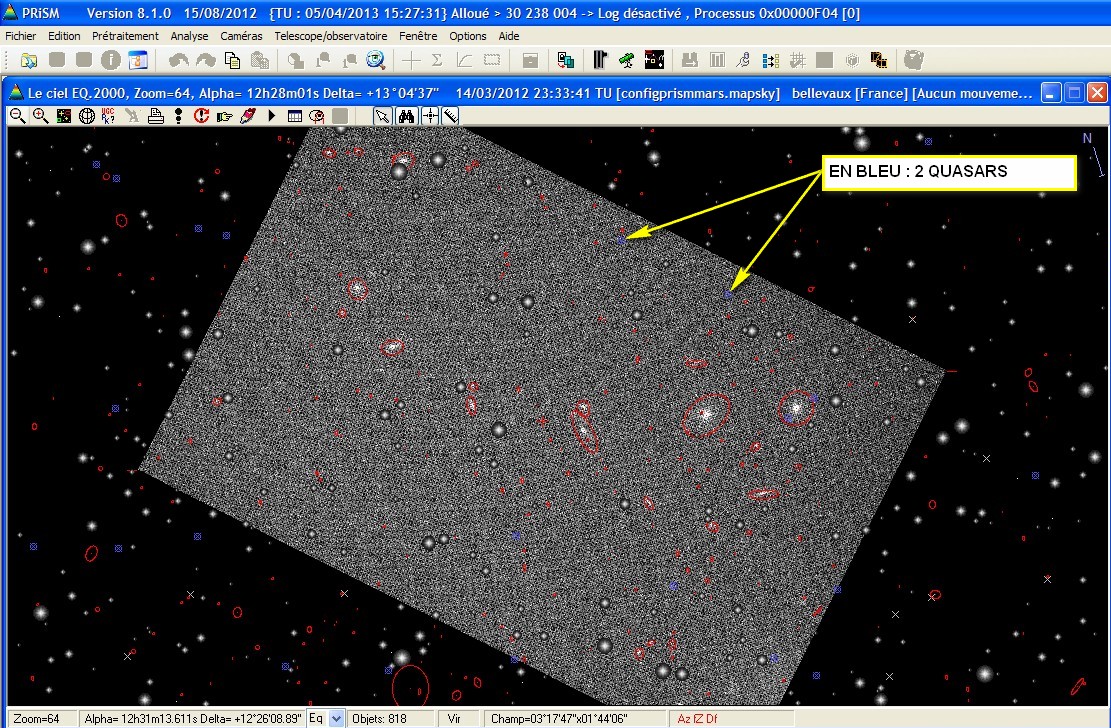Viewport: 1111px width, 728px height.
Task: Close the Le ciel sky map window
Action: 1097,93
